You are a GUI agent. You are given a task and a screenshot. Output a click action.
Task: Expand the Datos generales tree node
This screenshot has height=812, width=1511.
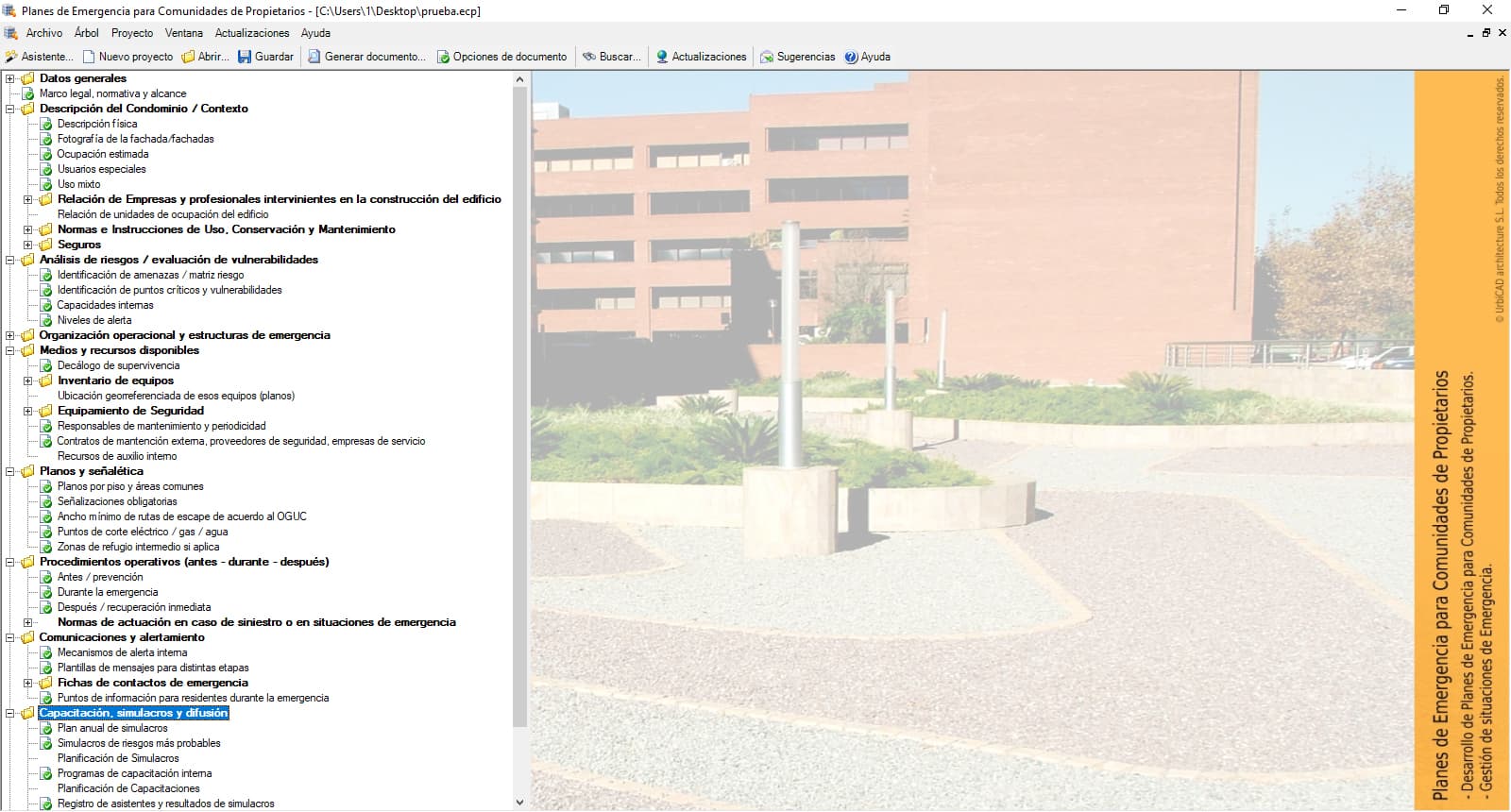pyautogui.click(x=10, y=78)
